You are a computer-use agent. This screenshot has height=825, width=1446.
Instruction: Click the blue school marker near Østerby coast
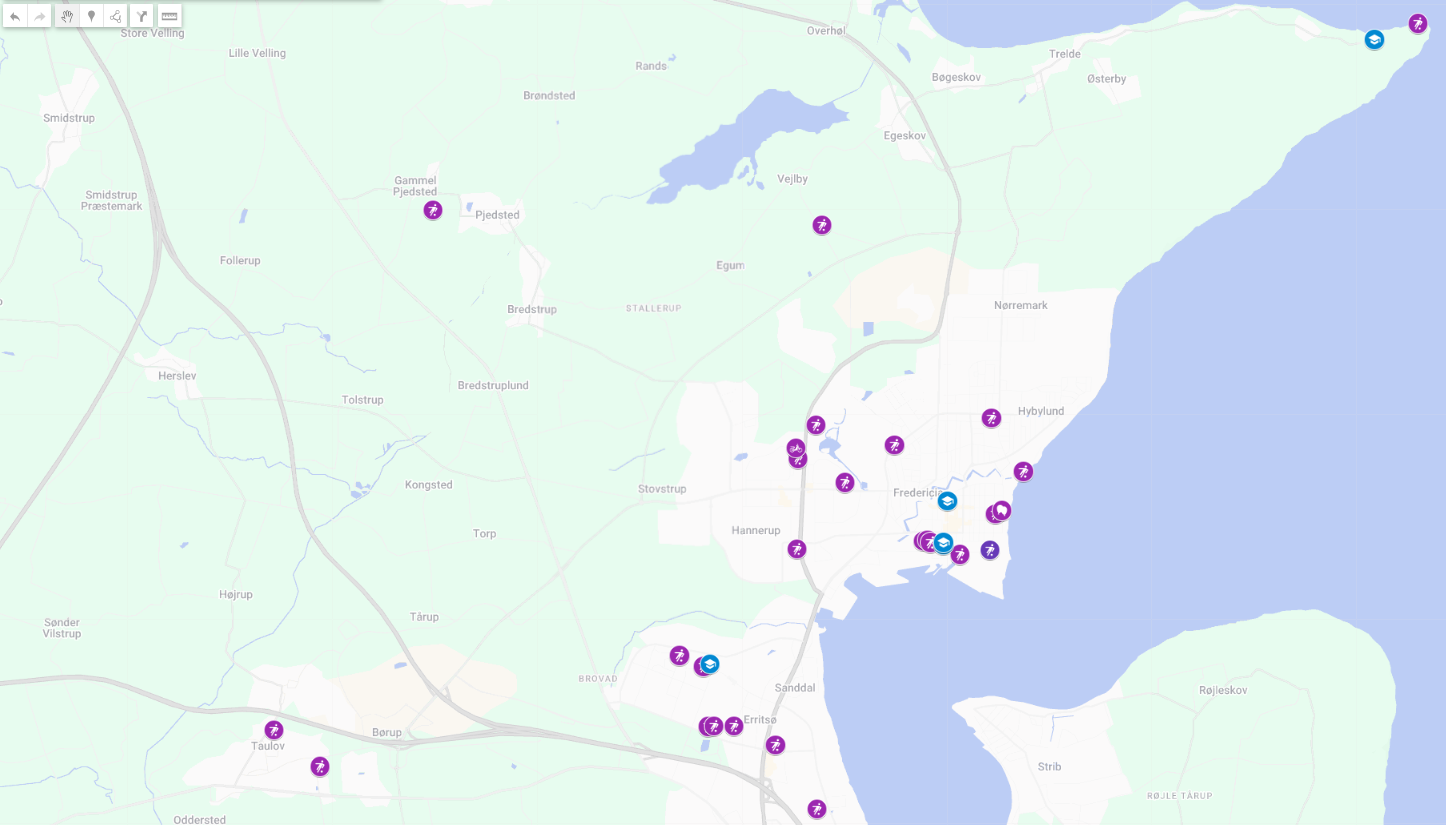(x=1374, y=40)
